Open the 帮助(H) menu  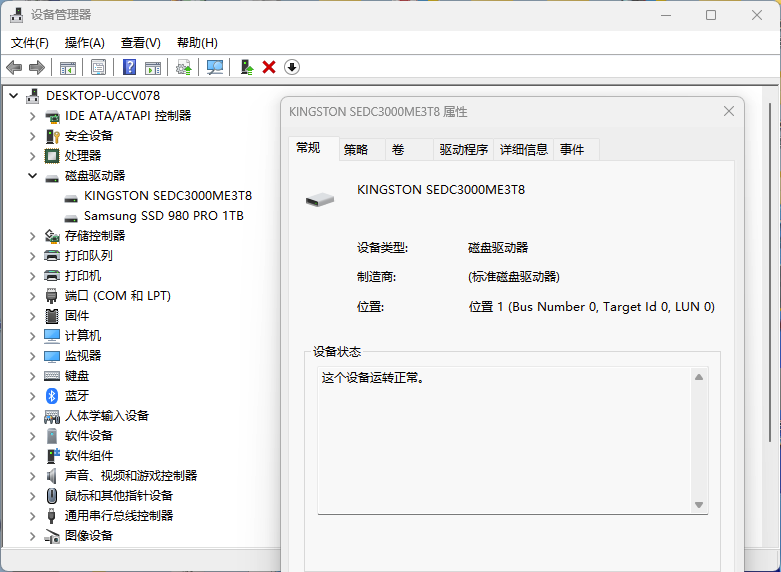(197, 43)
